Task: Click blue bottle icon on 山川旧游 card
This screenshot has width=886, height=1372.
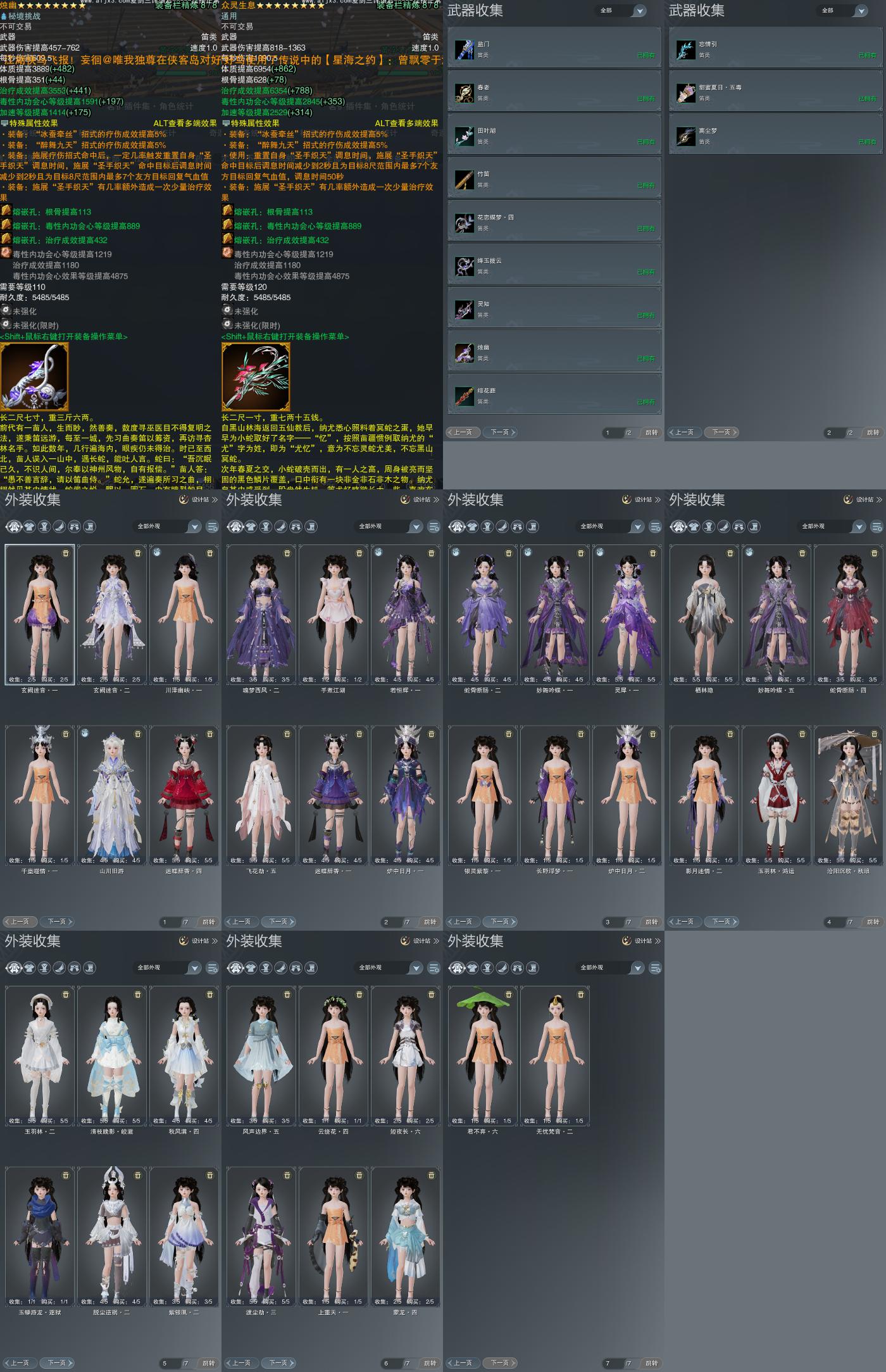Action: pos(85,734)
